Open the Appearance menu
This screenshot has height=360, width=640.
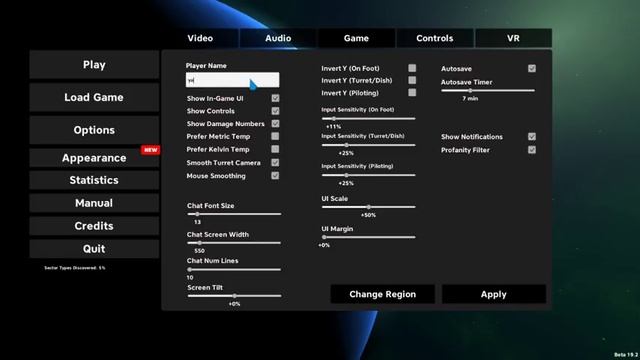94,158
